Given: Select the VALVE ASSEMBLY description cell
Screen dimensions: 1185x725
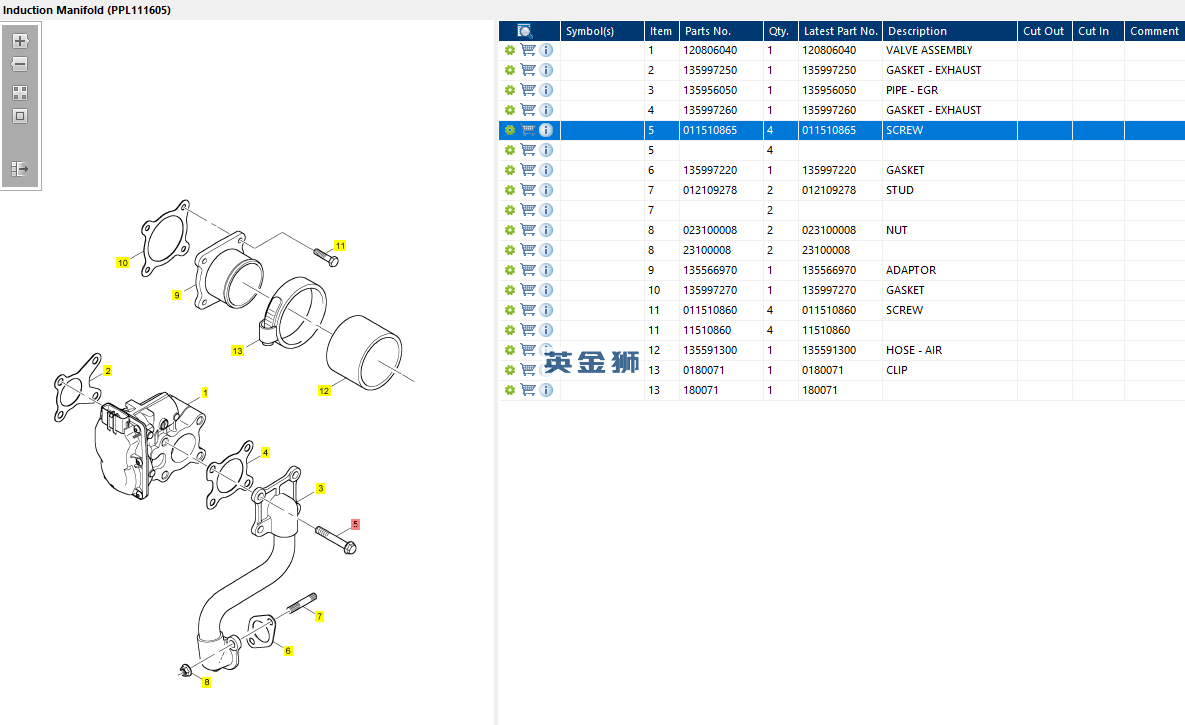Looking at the screenshot, I should click(949, 50).
